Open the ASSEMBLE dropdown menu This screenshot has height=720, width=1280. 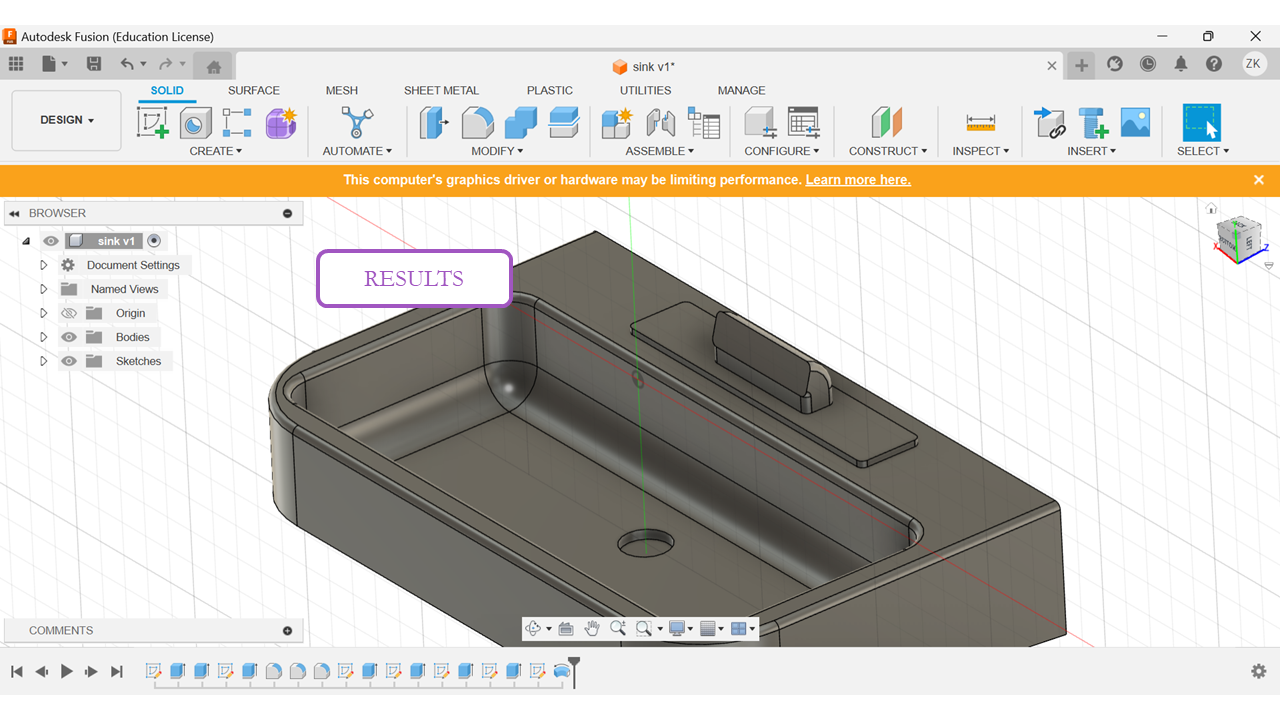pyautogui.click(x=660, y=151)
